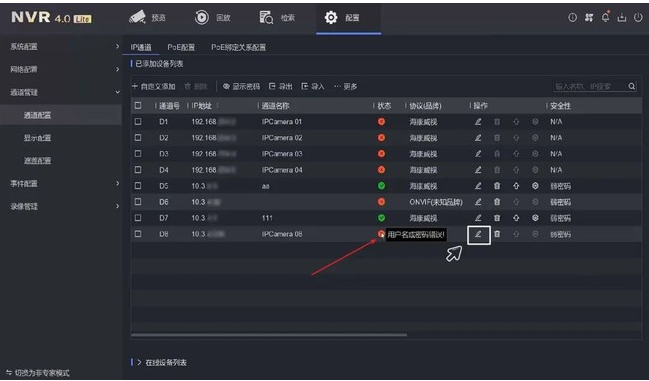Click the power icon in the top bar

(638, 17)
